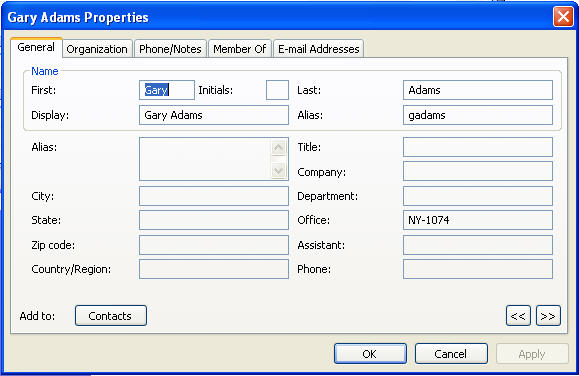Dismiss dialog with Cancel button
Image resolution: width=579 pixels, height=376 pixels.
coord(451,354)
